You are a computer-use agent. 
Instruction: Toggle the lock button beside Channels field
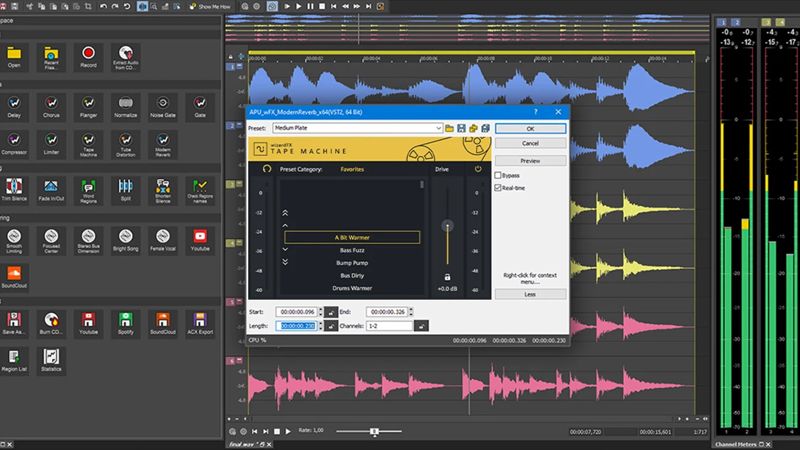tap(421, 326)
